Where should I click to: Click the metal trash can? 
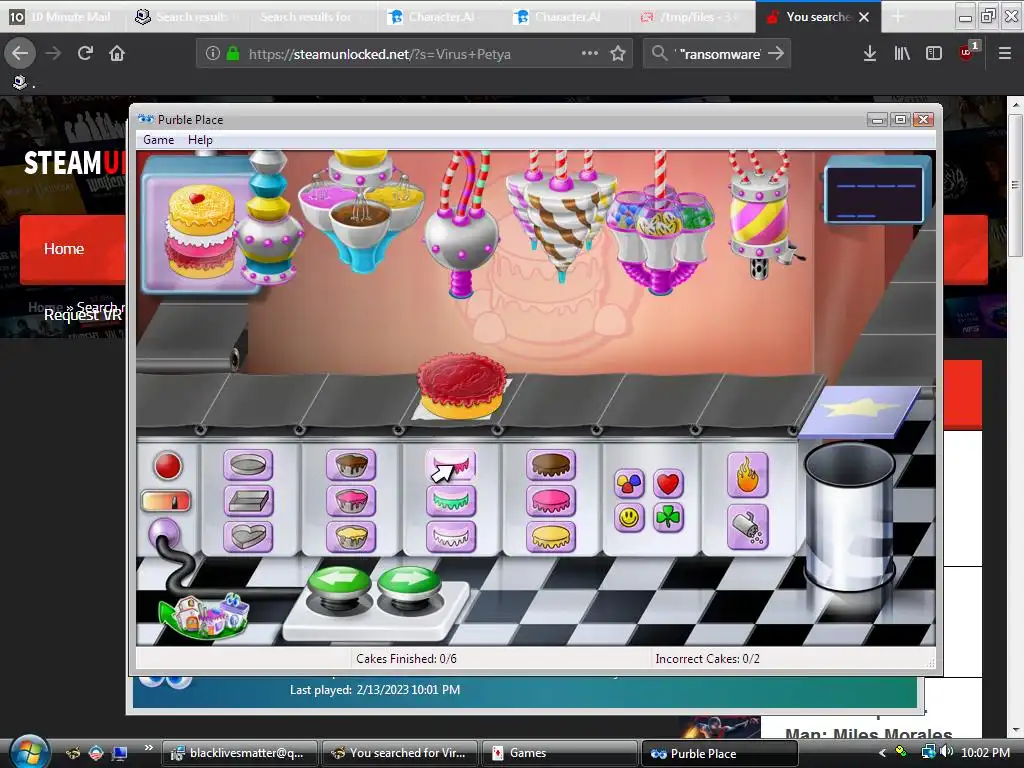pos(849,516)
